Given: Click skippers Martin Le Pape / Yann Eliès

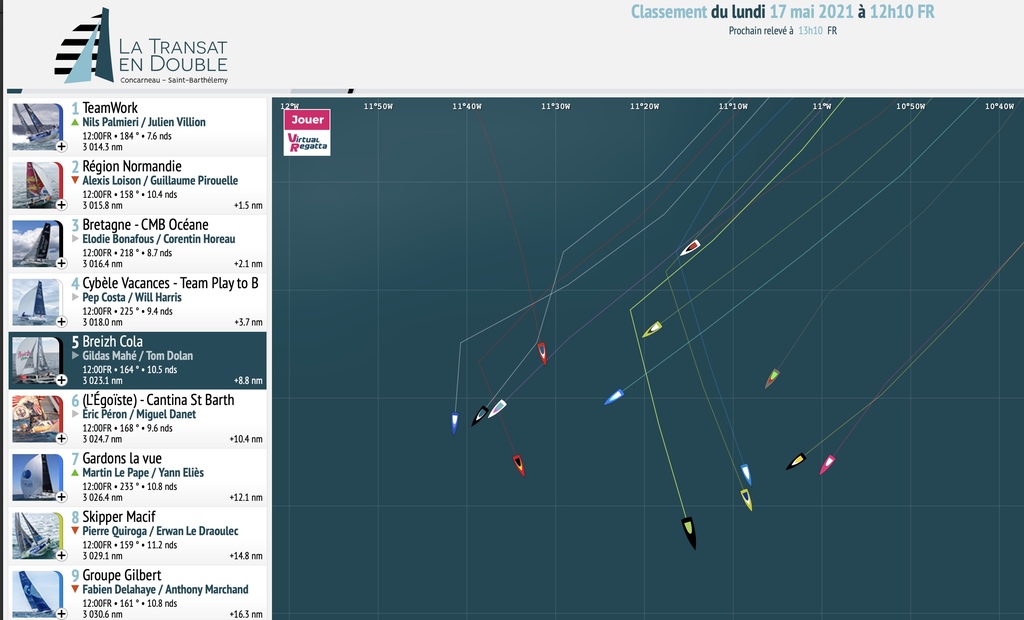Looking at the screenshot, I should coord(143,472).
